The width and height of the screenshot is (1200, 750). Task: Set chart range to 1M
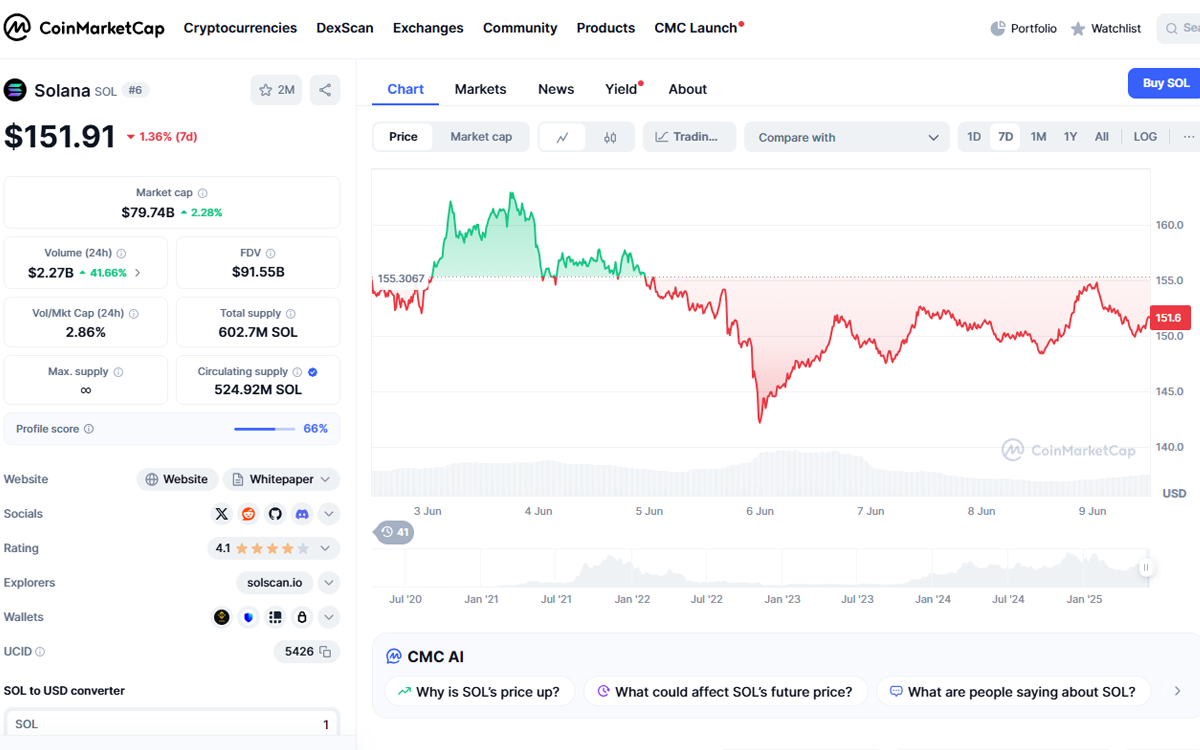pos(1038,137)
